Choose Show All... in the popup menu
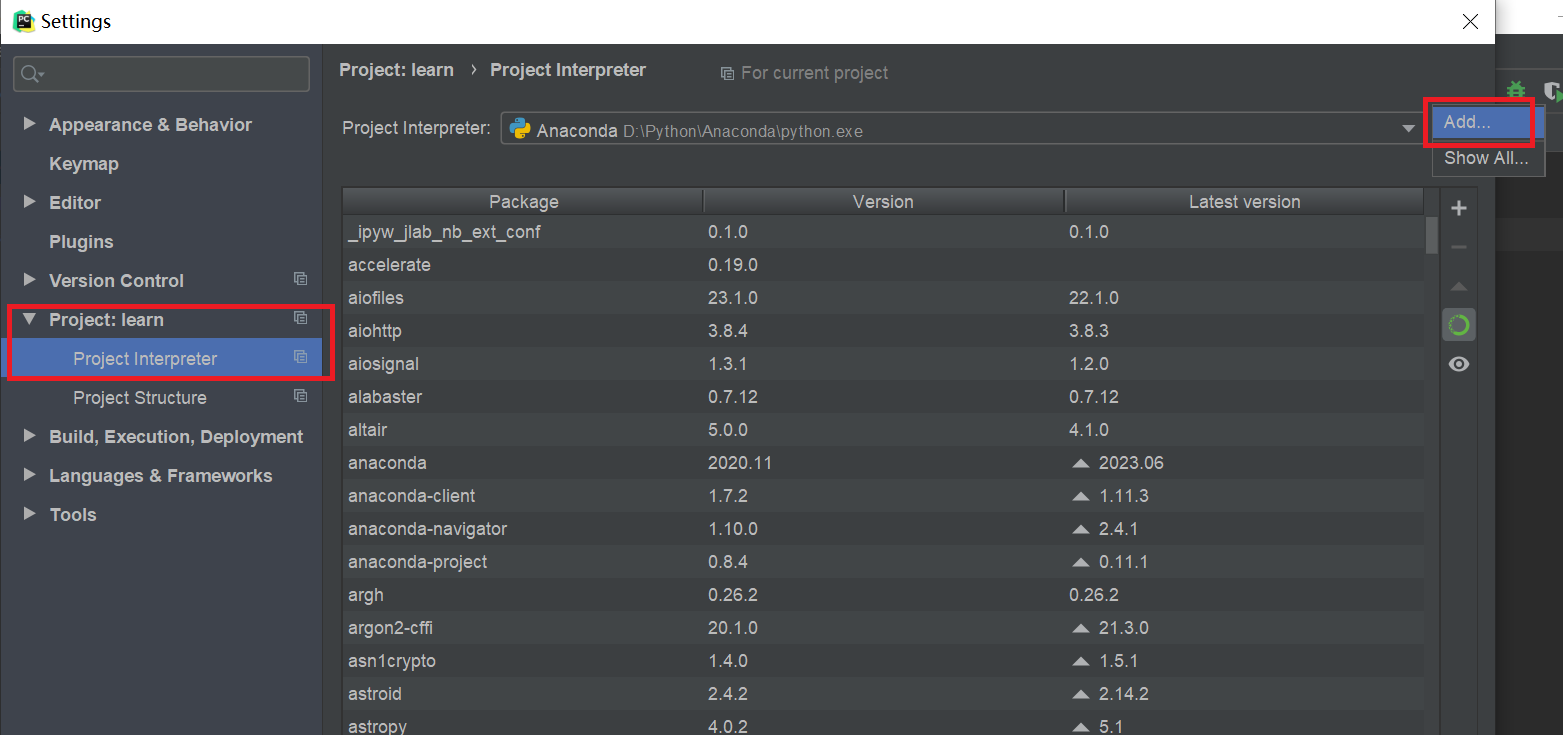 tap(1486, 158)
